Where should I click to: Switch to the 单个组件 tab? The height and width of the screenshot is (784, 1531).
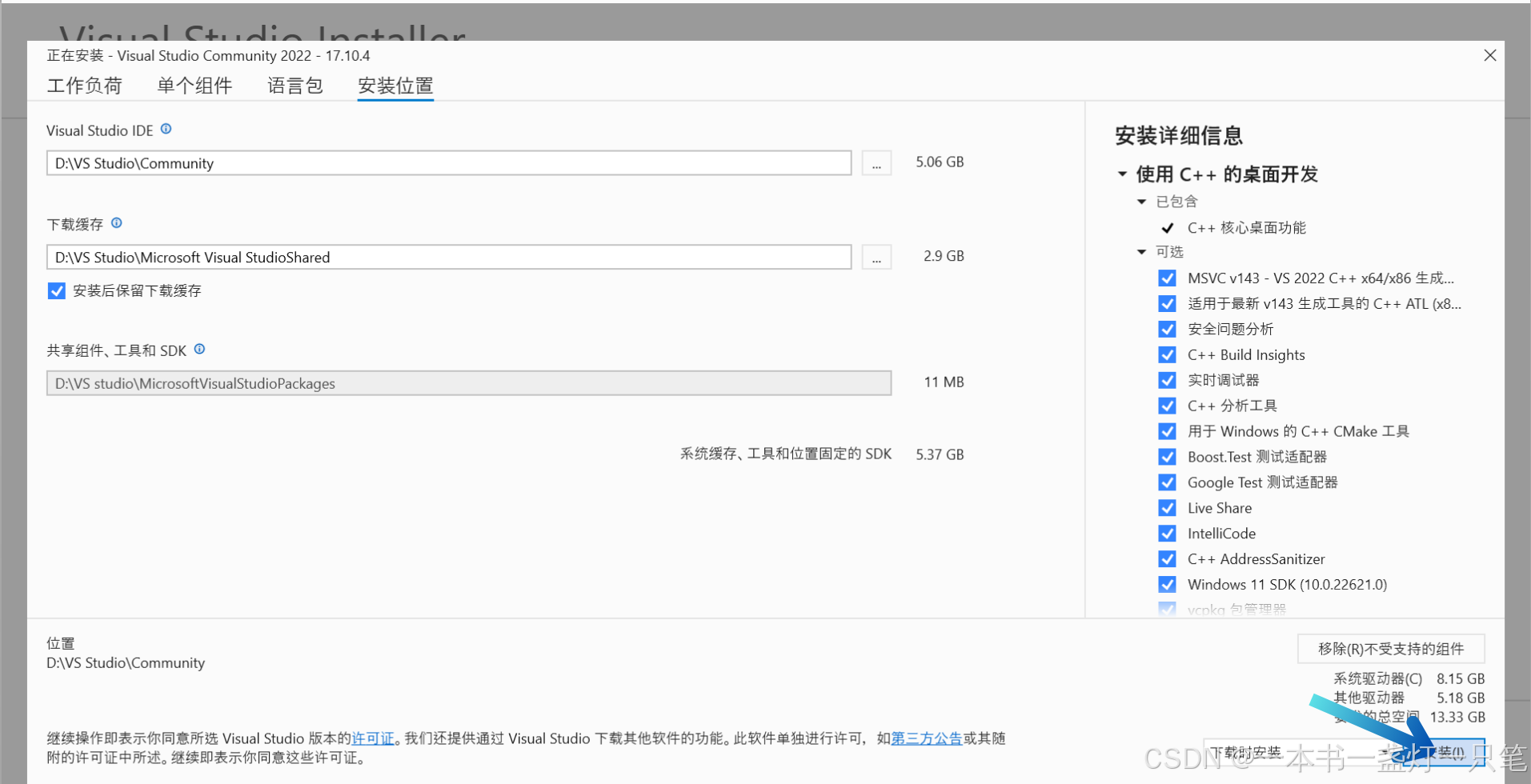(x=194, y=86)
